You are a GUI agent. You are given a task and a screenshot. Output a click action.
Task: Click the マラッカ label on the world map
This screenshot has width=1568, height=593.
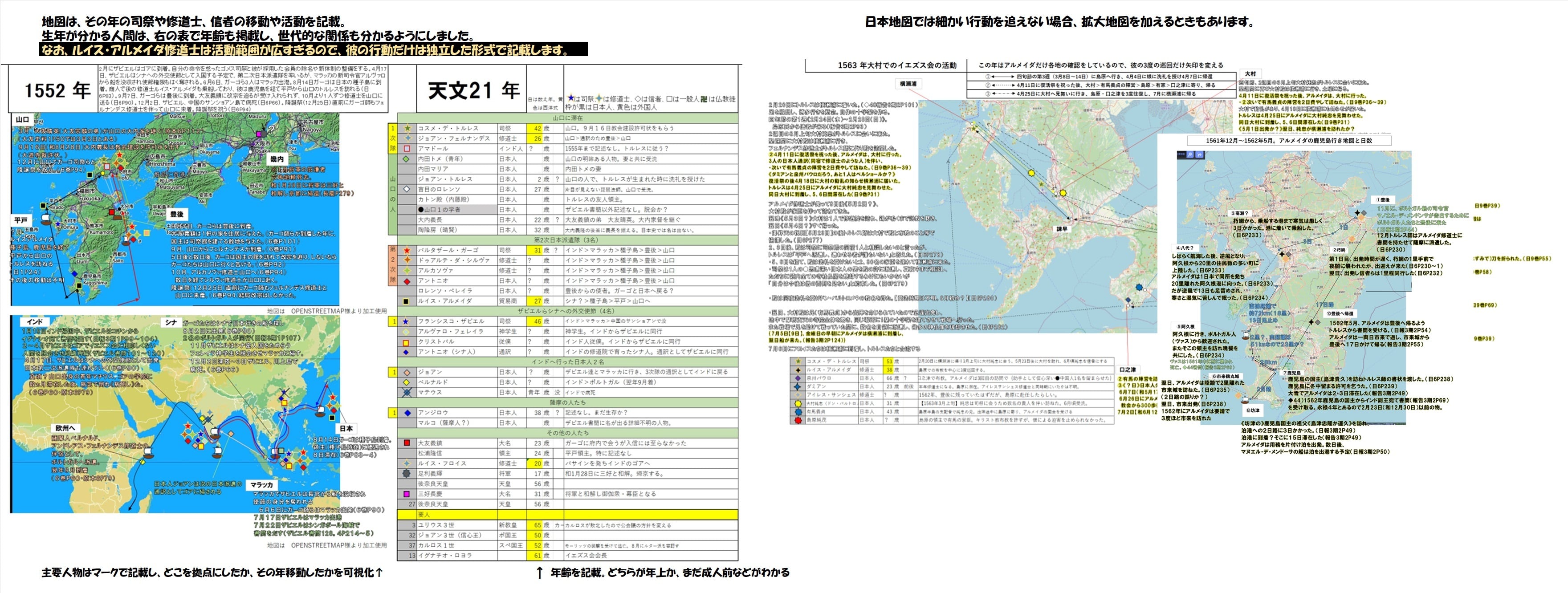click(x=262, y=485)
